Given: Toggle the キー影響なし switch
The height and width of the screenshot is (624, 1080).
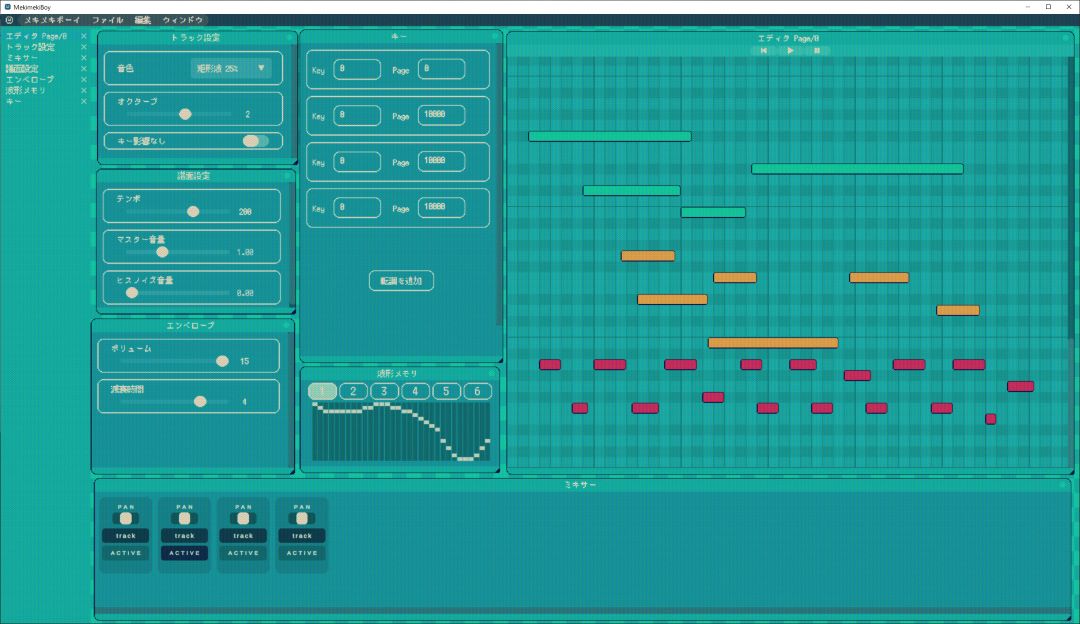Looking at the screenshot, I should (255, 141).
